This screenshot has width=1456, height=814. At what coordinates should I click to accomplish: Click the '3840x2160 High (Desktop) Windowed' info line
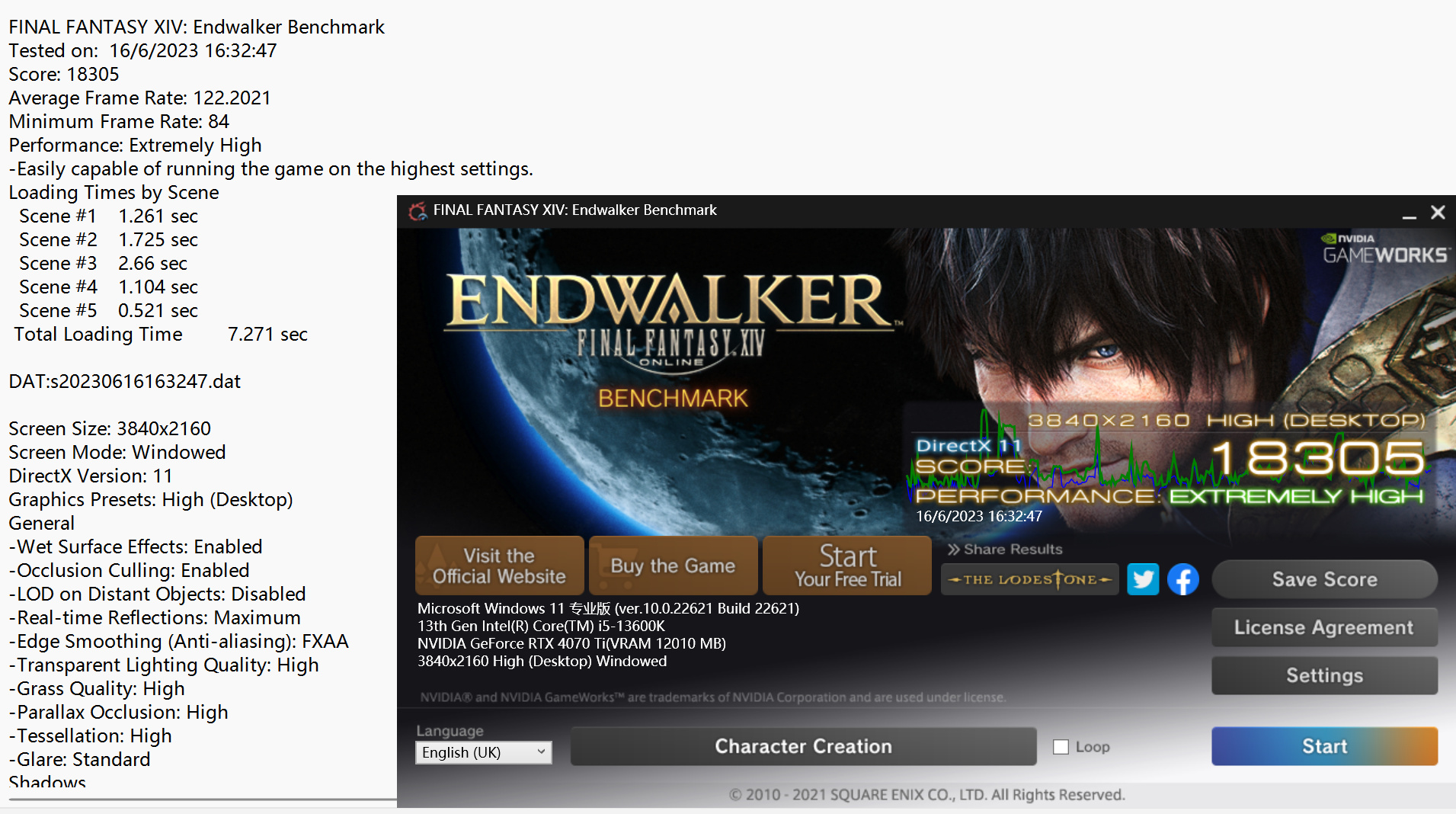tap(542, 662)
